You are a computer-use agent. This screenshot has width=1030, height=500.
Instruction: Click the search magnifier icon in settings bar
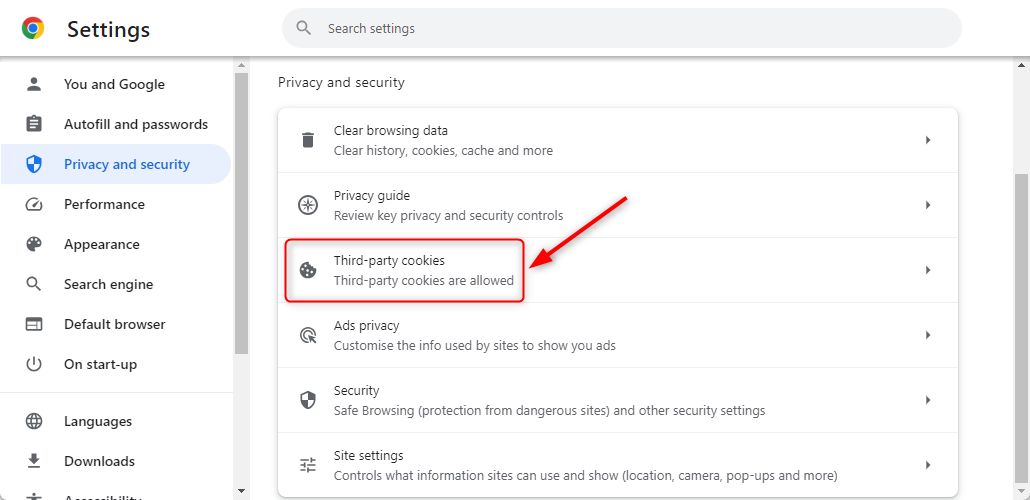pyautogui.click(x=303, y=28)
